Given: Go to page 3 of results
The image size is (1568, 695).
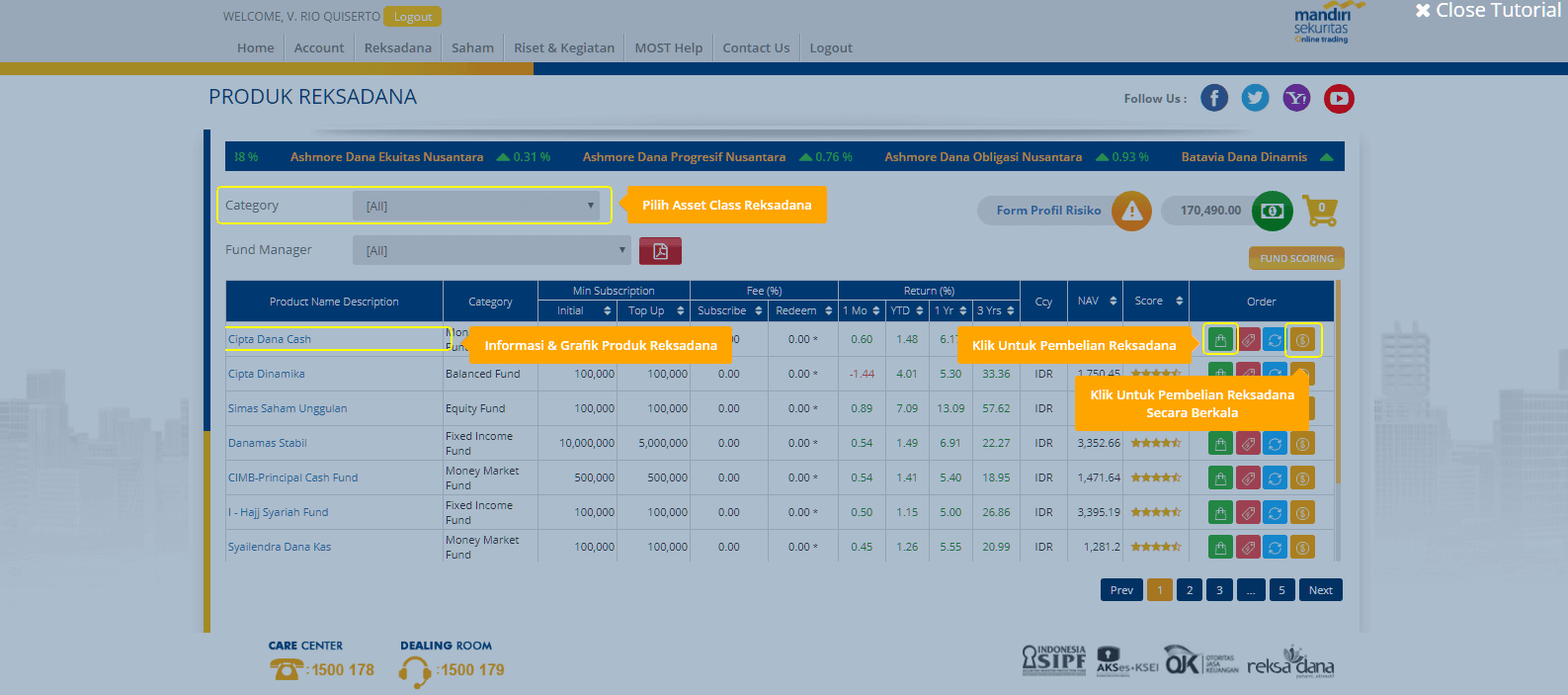Looking at the screenshot, I should click(1219, 590).
